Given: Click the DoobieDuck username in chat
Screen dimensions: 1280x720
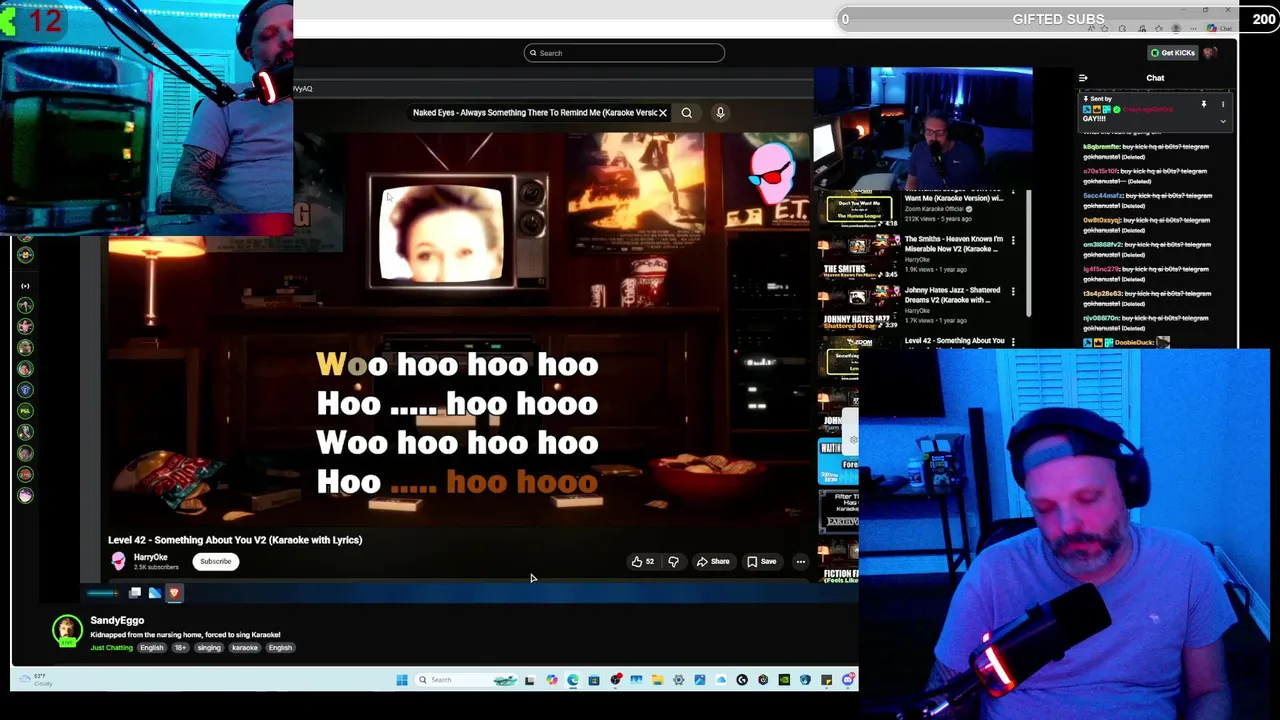Looking at the screenshot, I should pyautogui.click(x=1134, y=343).
